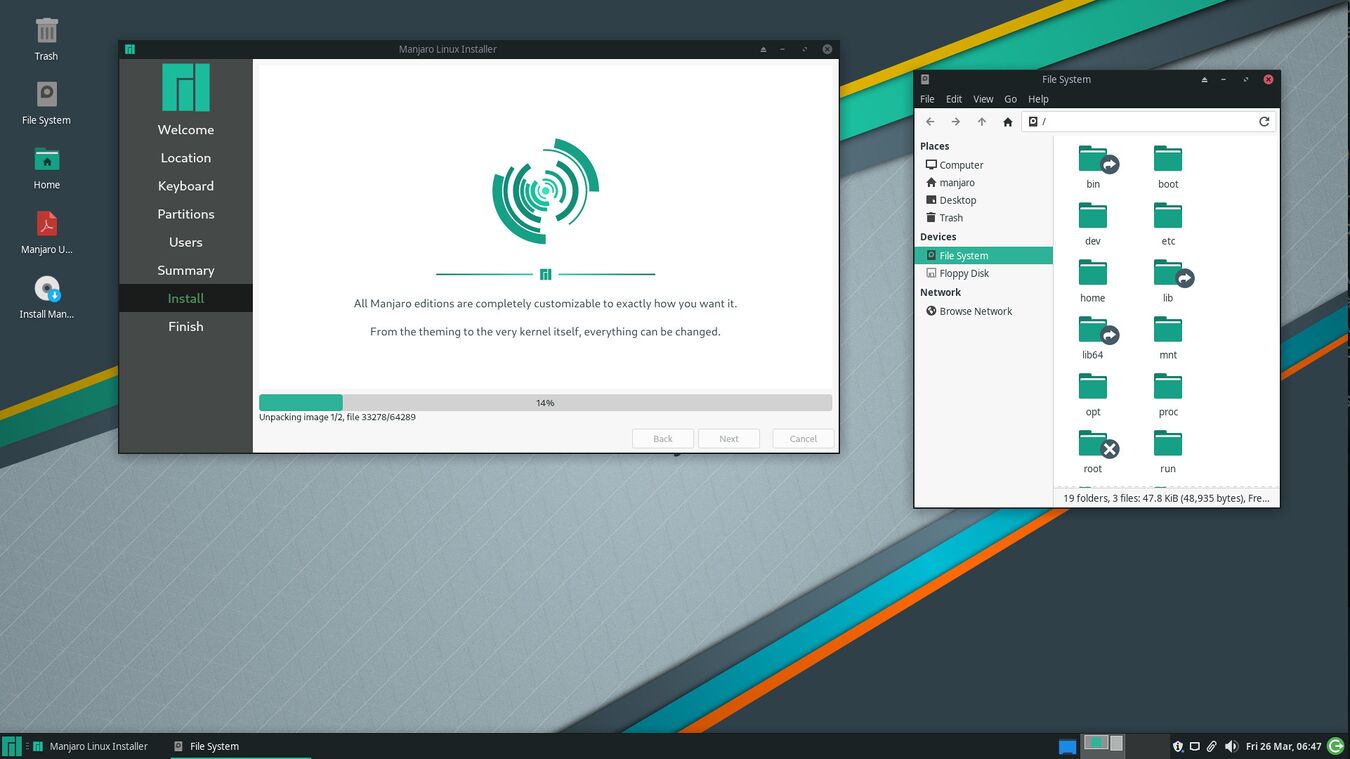Image resolution: width=1350 pixels, height=759 pixels.
Task: Click the Back button in installer
Action: (662, 438)
